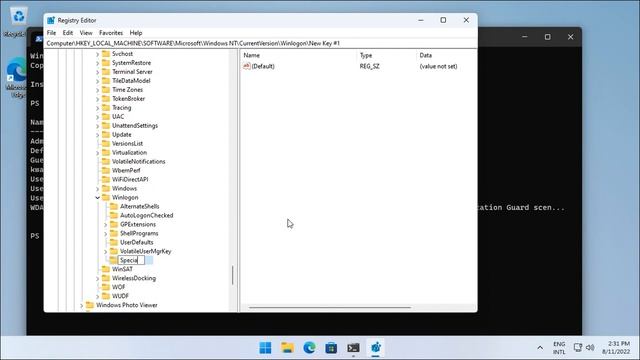Open the Favorites menu
Screen dimensions: 640x360
[x=111, y=33]
